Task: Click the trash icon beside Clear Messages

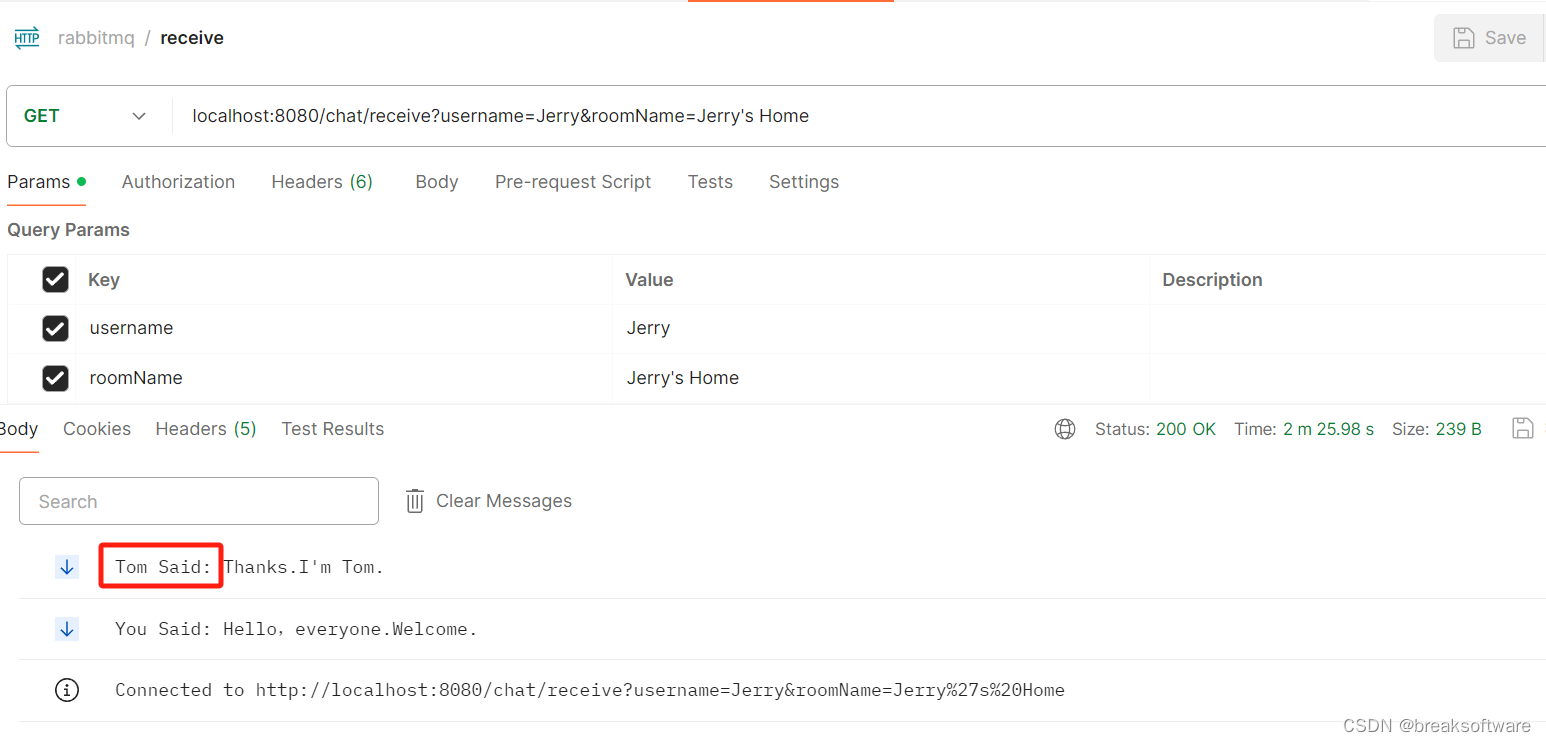Action: tap(415, 501)
